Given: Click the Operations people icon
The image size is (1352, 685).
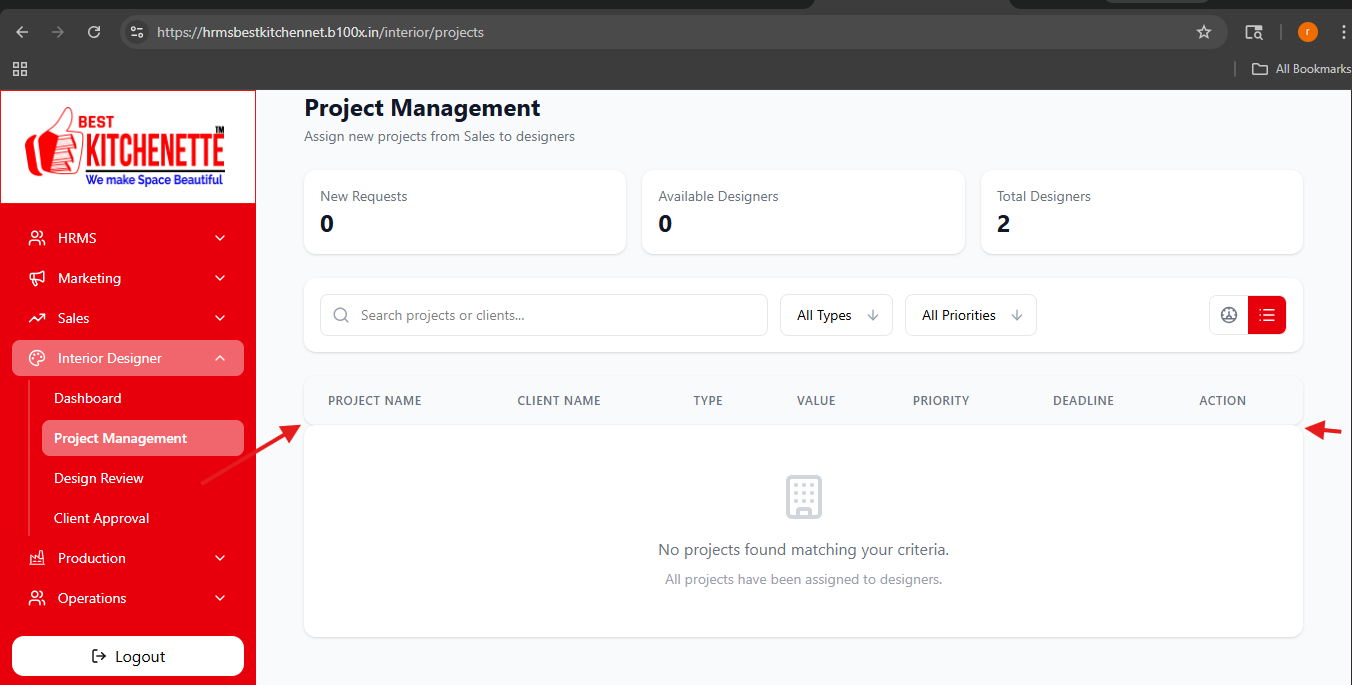Looking at the screenshot, I should 37,598.
